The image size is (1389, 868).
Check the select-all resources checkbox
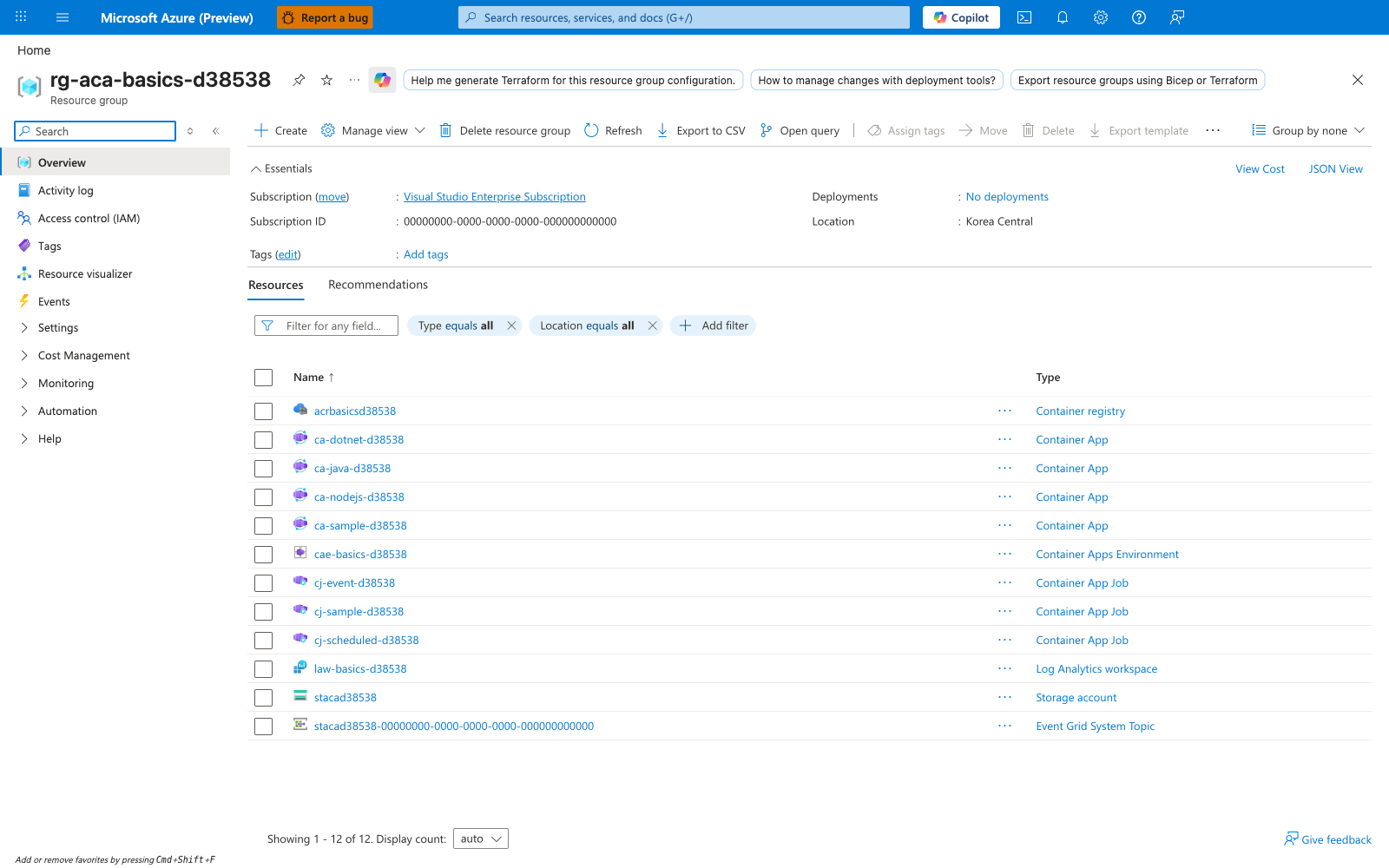coord(263,378)
